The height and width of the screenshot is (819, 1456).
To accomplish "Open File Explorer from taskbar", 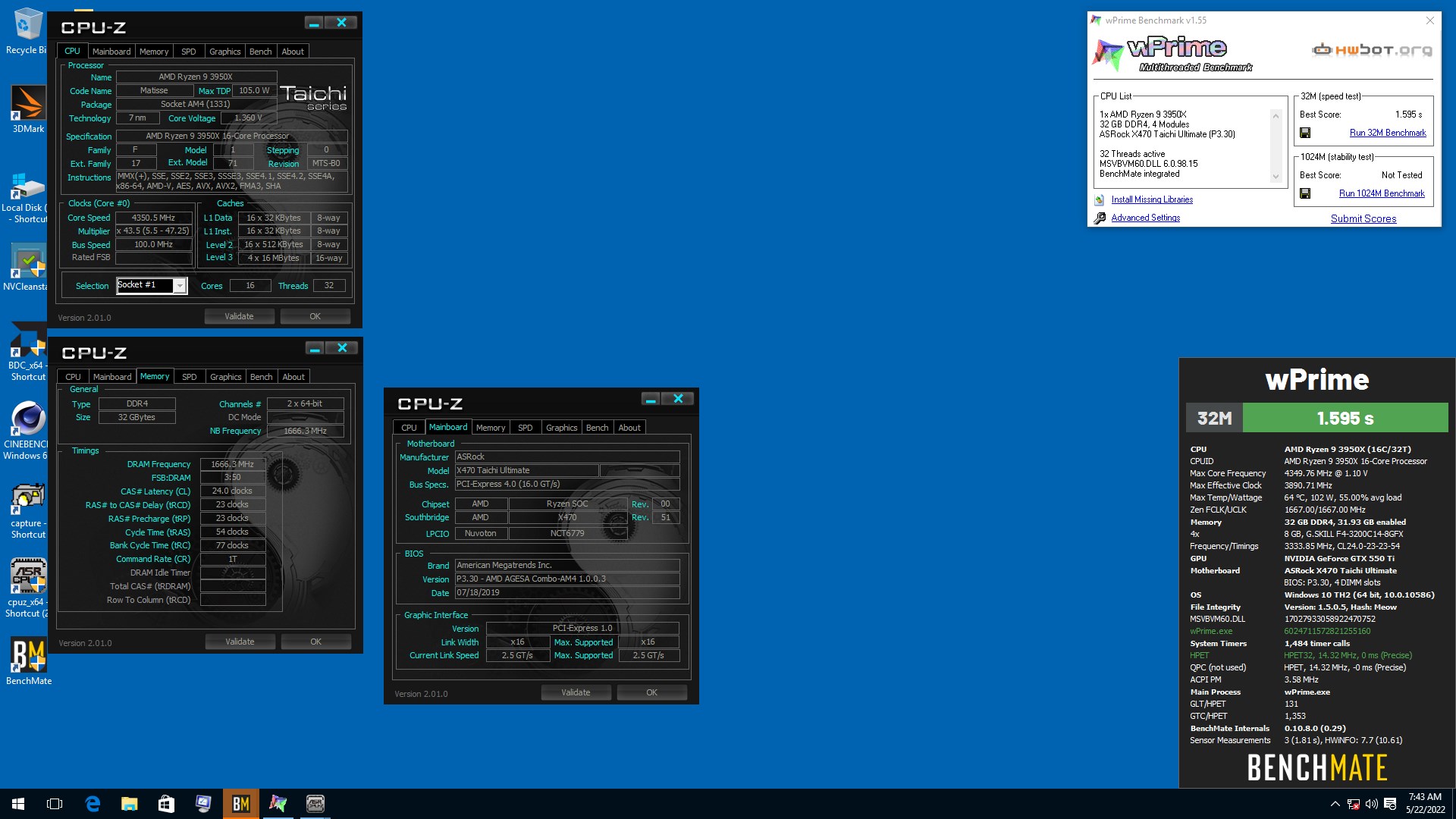I will [x=129, y=804].
